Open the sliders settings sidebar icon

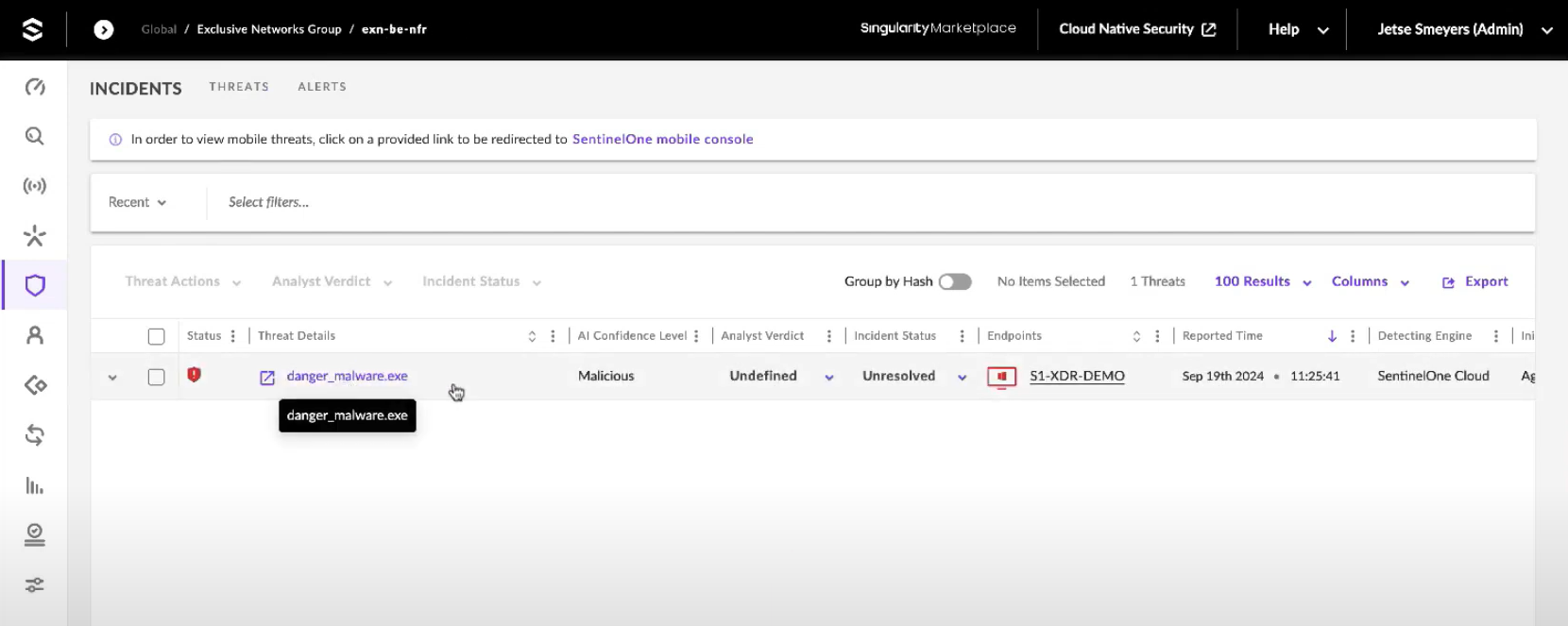point(35,585)
